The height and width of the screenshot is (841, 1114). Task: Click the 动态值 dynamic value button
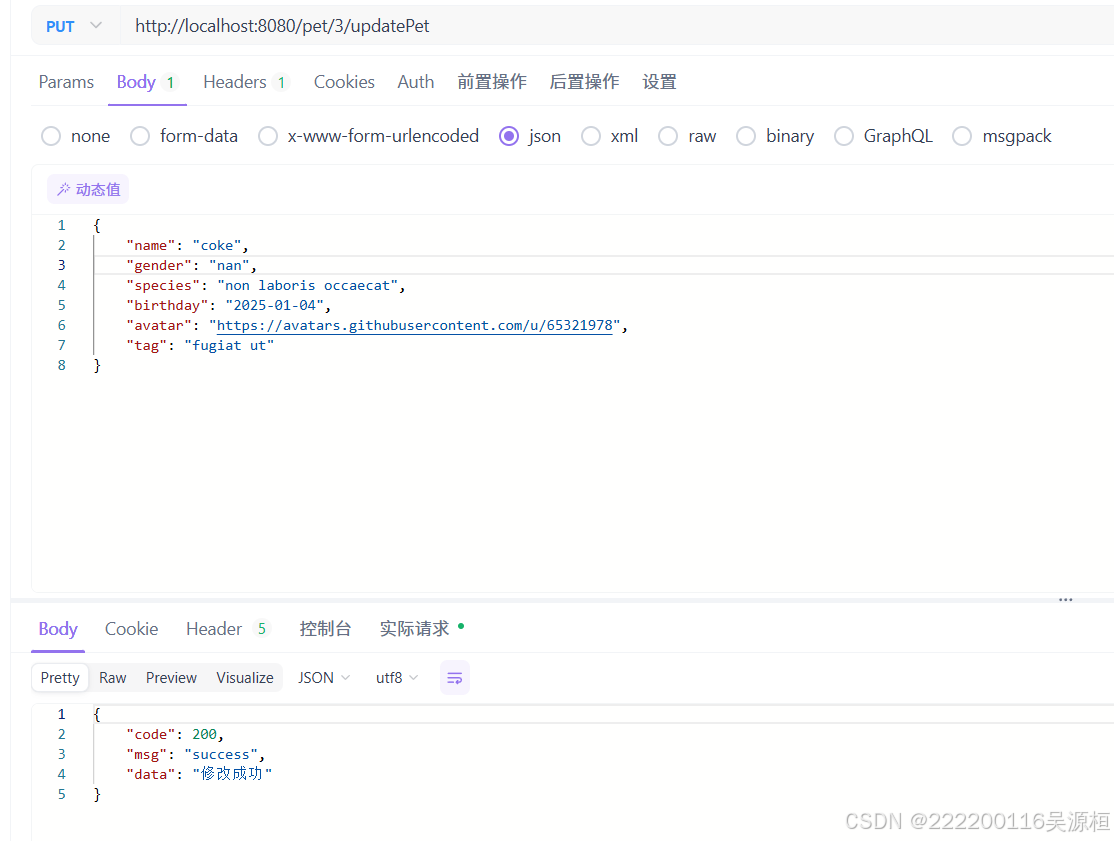coord(88,190)
